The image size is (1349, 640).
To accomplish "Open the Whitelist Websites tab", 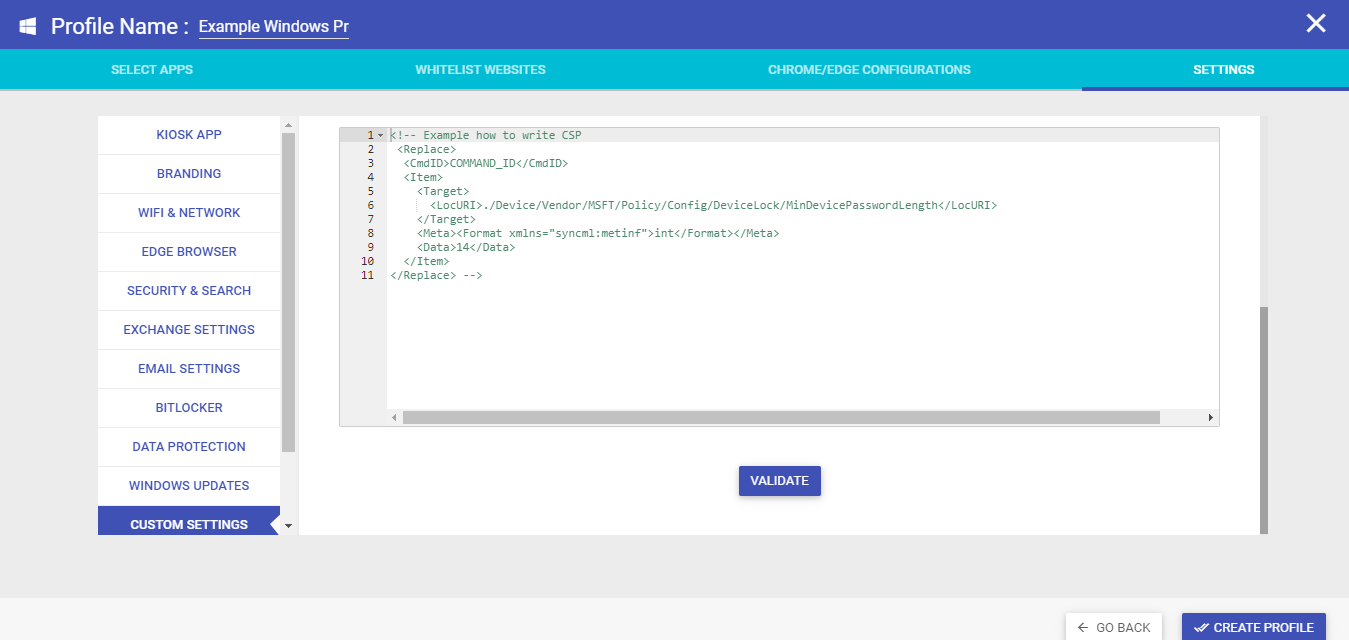I will click(480, 70).
